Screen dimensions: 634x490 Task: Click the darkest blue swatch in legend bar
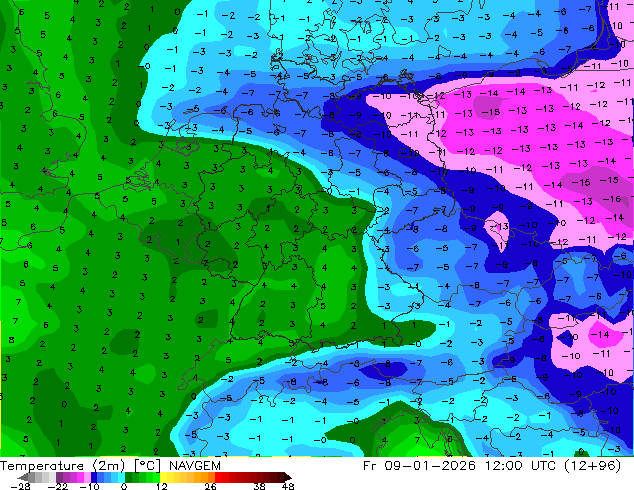pos(94,477)
